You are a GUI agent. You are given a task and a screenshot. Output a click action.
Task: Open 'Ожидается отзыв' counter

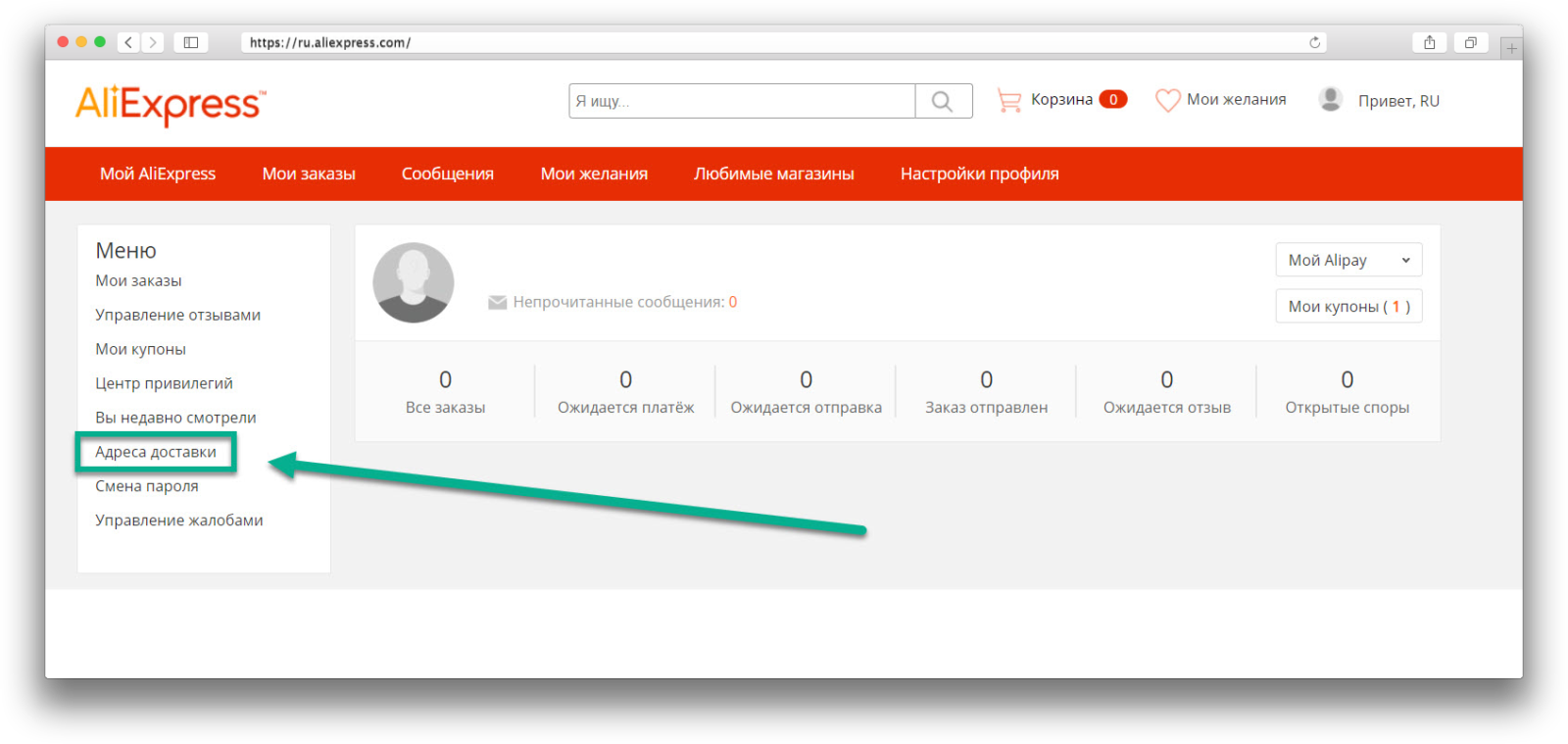click(x=1167, y=392)
